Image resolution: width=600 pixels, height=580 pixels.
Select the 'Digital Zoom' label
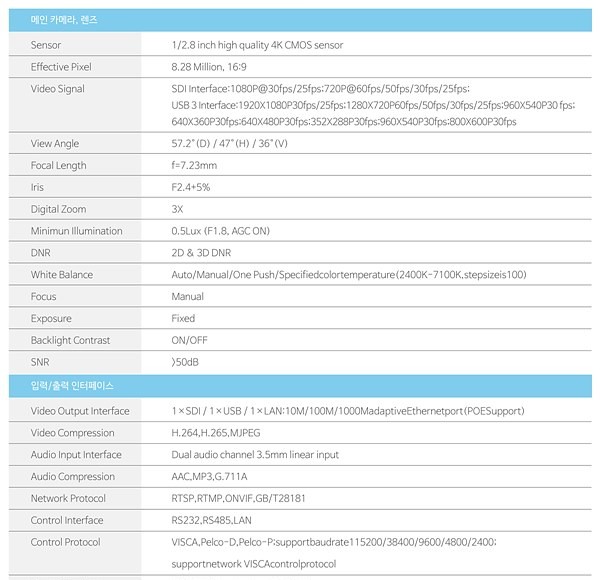(58, 209)
